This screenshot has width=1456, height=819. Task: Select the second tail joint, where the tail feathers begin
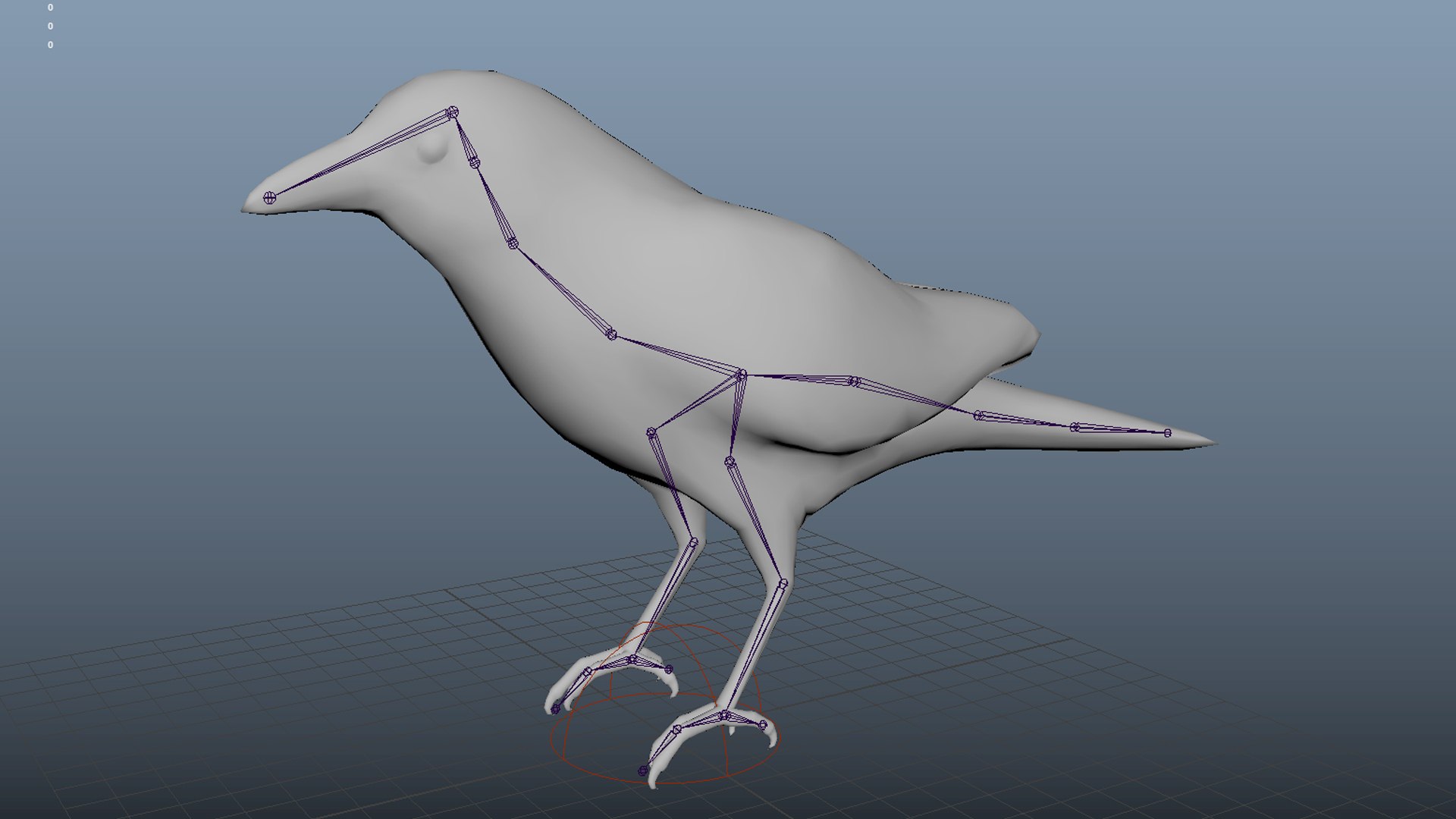pos(979,416)
